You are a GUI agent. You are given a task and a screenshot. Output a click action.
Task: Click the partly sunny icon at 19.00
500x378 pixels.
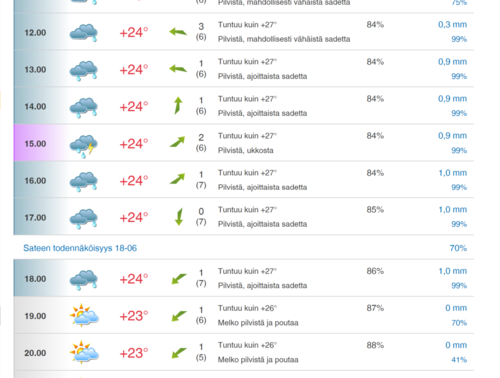tap(84, 315)
